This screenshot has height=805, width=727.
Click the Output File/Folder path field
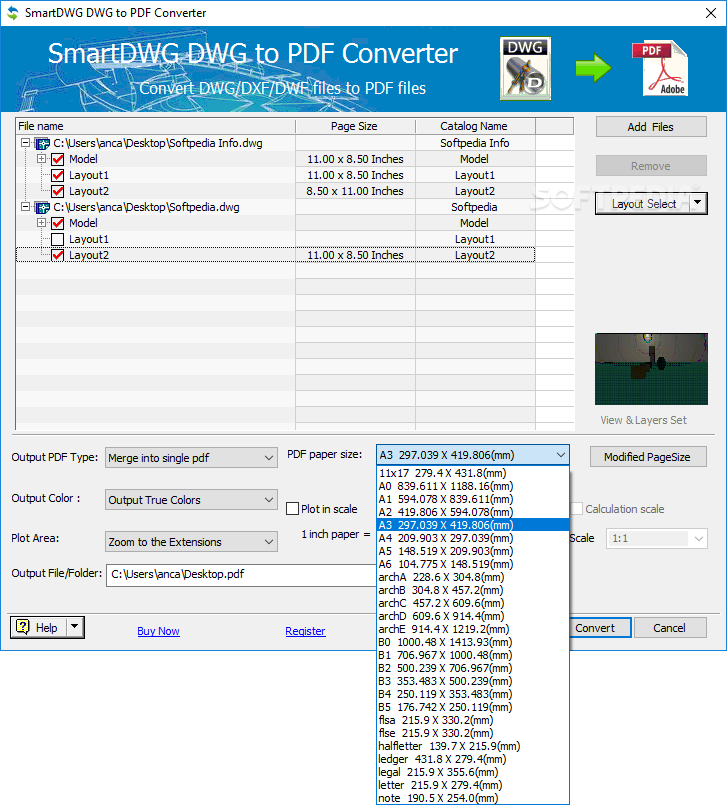(241, 574)
